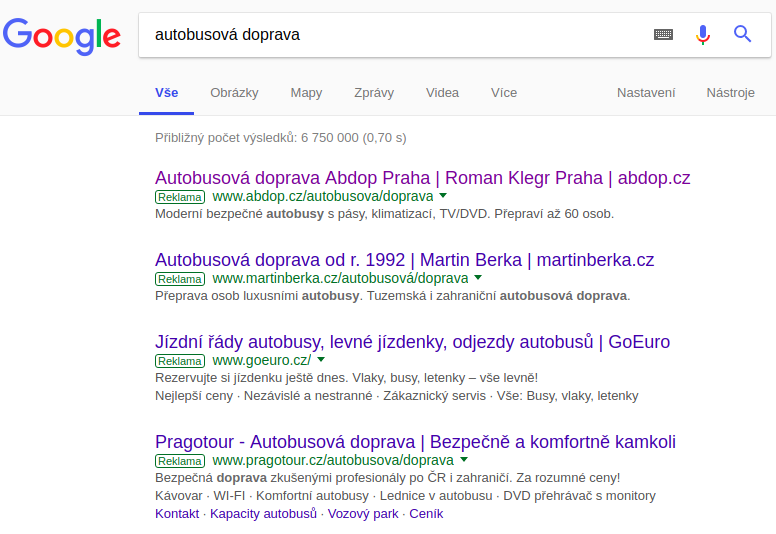
Task: Open Autobusová doprava Abdop Praha result
Action: [423, 178]
